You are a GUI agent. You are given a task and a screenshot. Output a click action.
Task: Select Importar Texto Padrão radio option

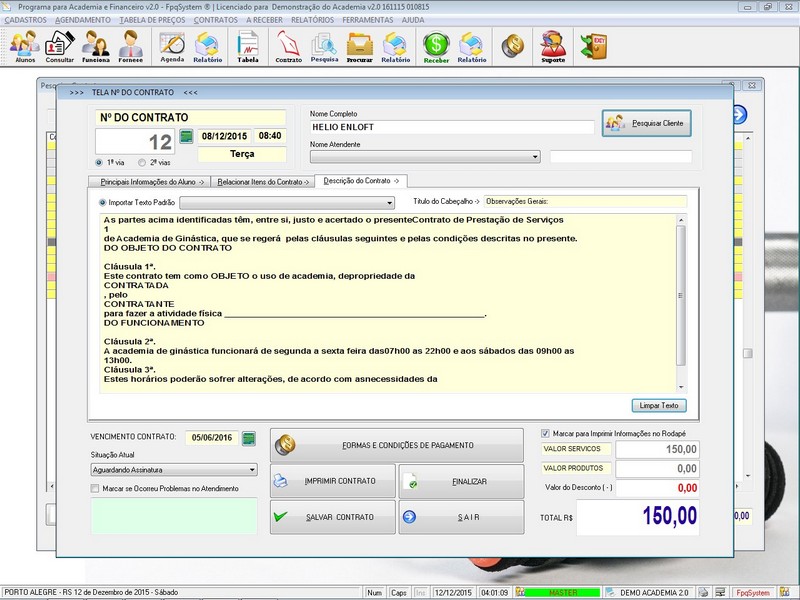click(103, 203)
